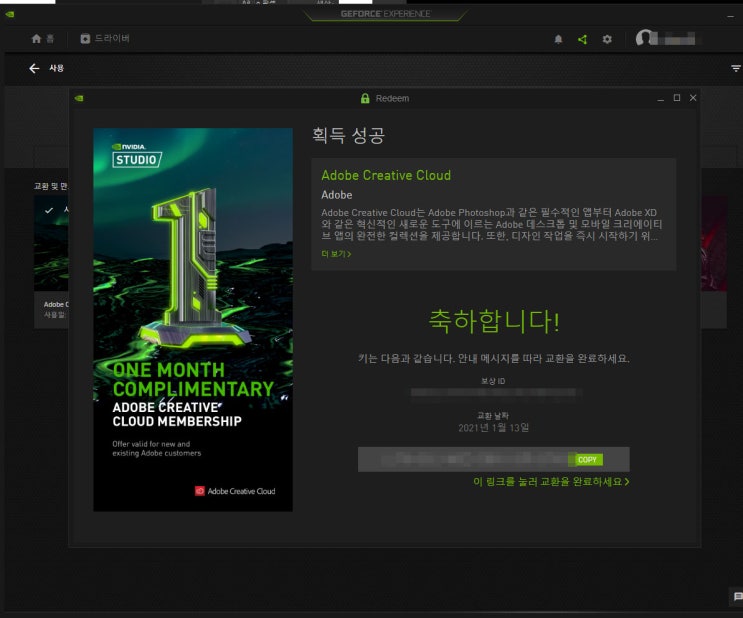Viewport: 743px width, 618px height.
Task: Open the 드라이버 (Drivers) tab
Action: [105, 38]
